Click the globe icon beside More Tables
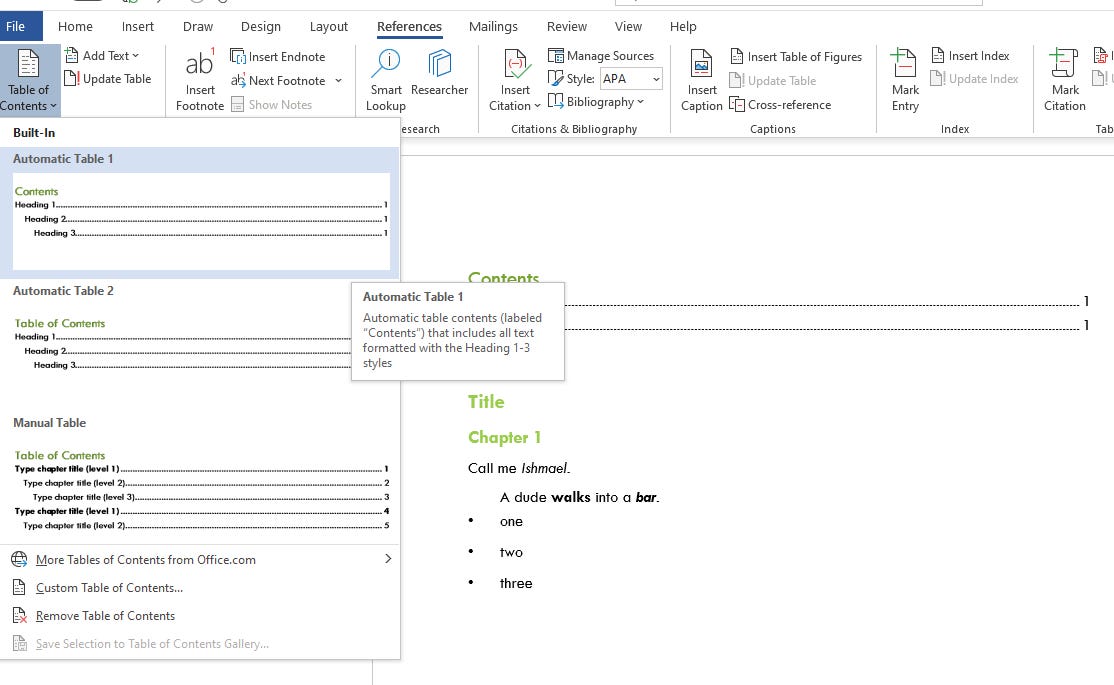 pyautogui.click(x=19, y=559)
